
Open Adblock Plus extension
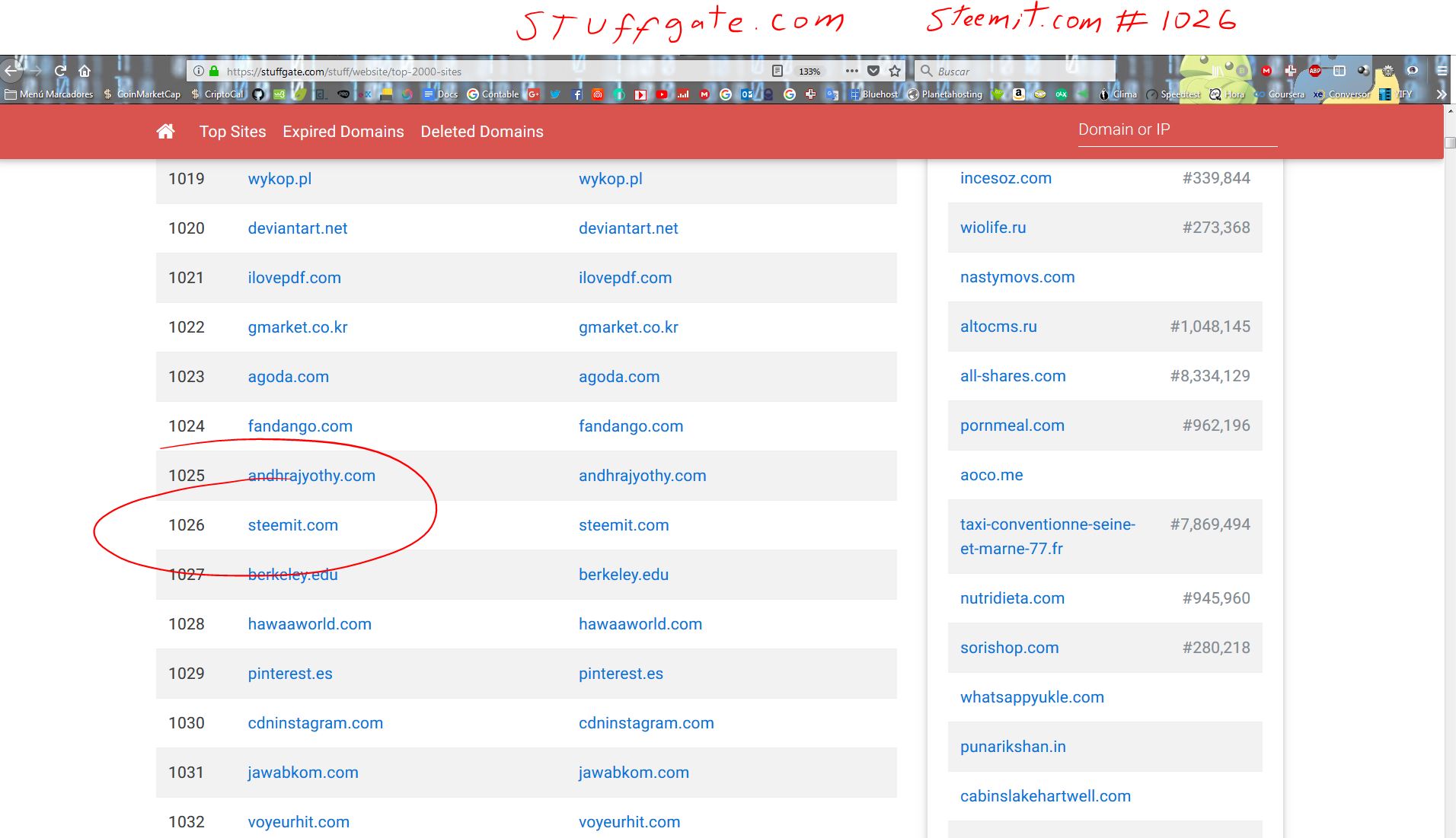point(1315,71)
